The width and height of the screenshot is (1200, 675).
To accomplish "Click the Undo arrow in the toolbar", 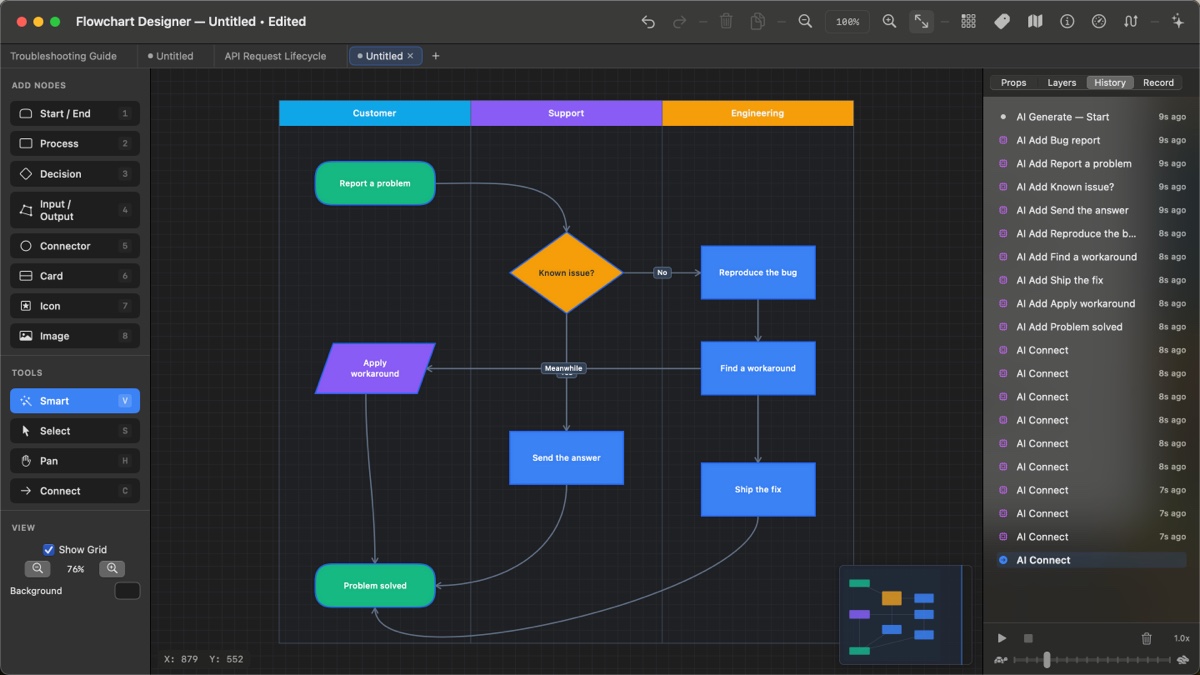I will 648,21.
